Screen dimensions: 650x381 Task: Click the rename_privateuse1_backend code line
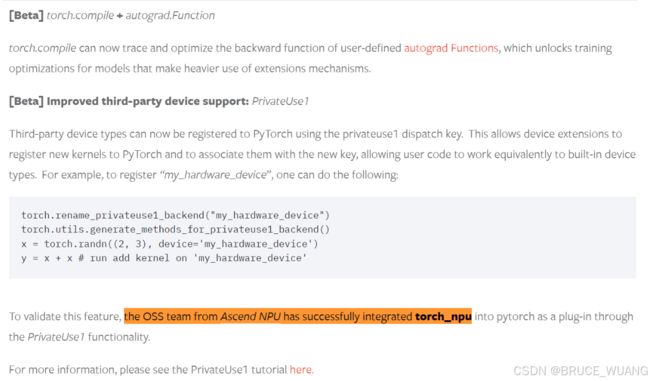pyautogui.click(x=175, y=215)
